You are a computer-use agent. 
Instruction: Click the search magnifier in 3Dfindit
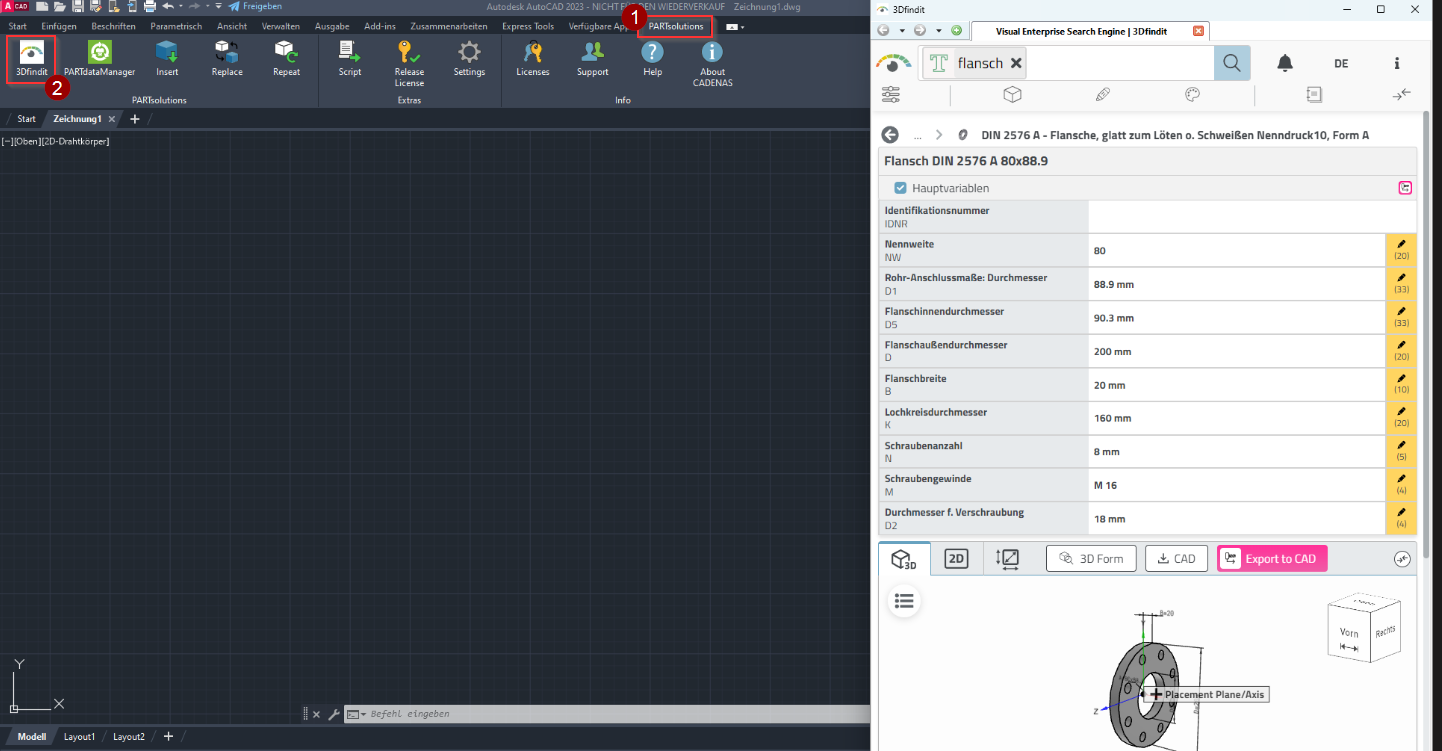click(x=1232, y=63)
